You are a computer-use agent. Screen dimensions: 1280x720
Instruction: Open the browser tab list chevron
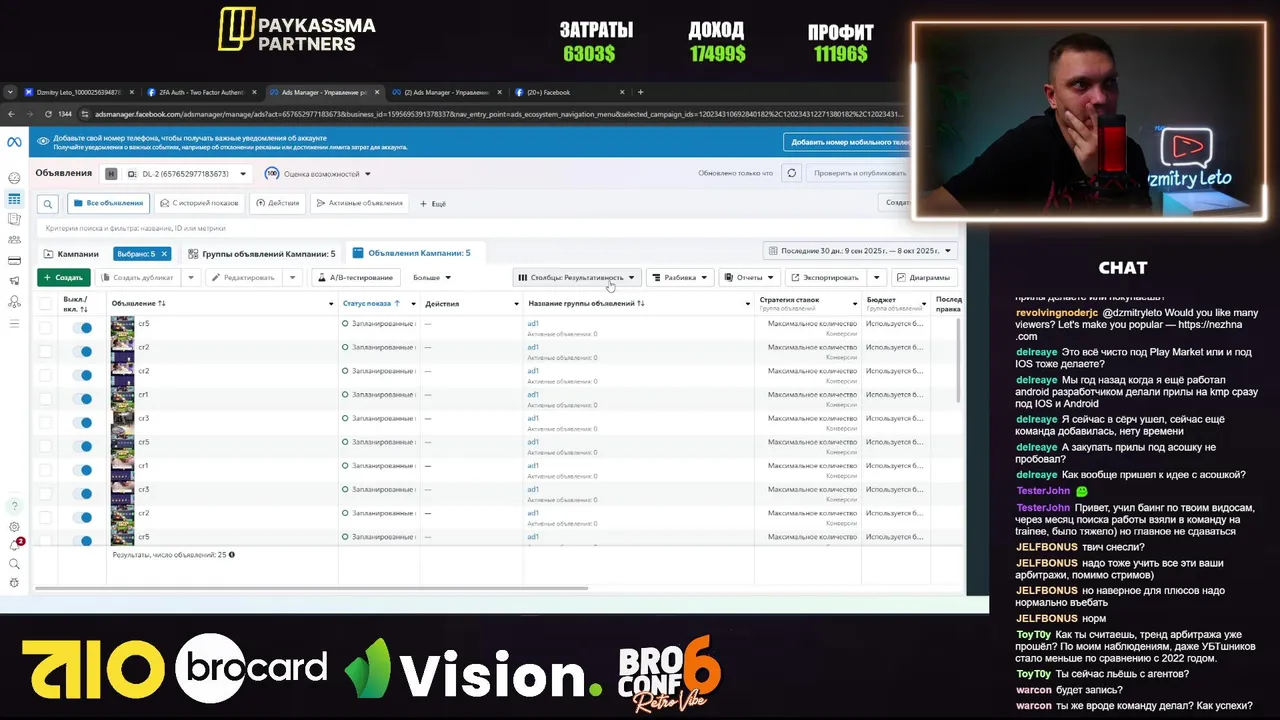[10, 92]
